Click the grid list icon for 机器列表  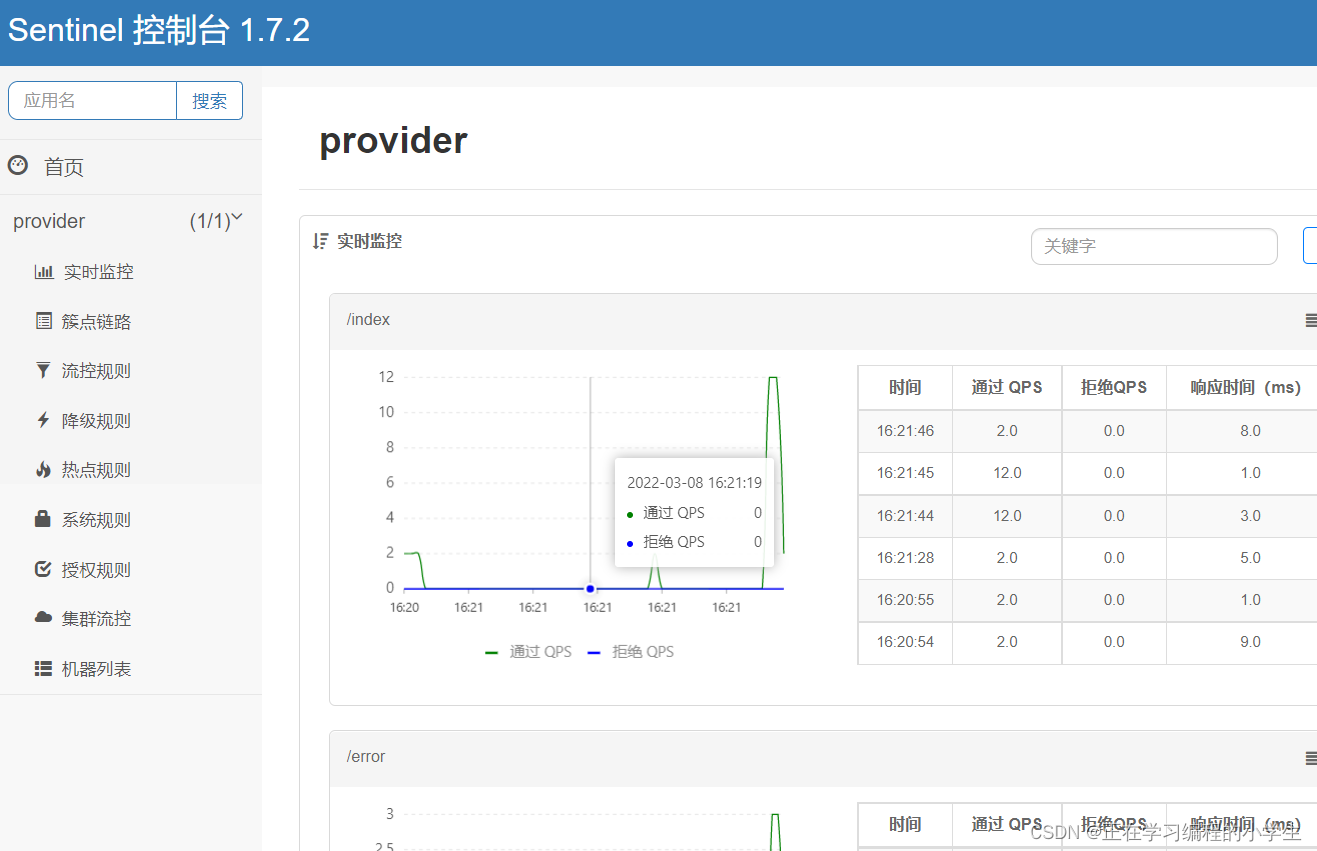[43, 668]
